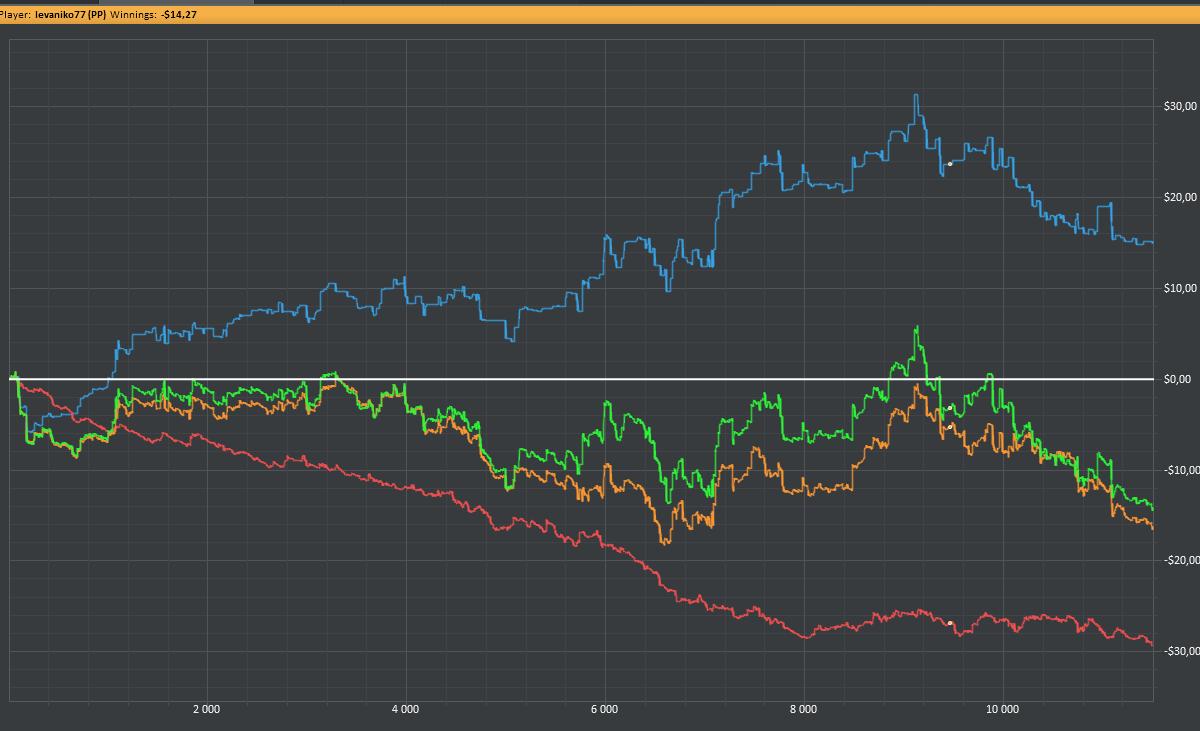Click the -$10,00 axis label
The width and height of the screenshot is (1200, 731).
pyautogui.click(x=1180, y=470)
